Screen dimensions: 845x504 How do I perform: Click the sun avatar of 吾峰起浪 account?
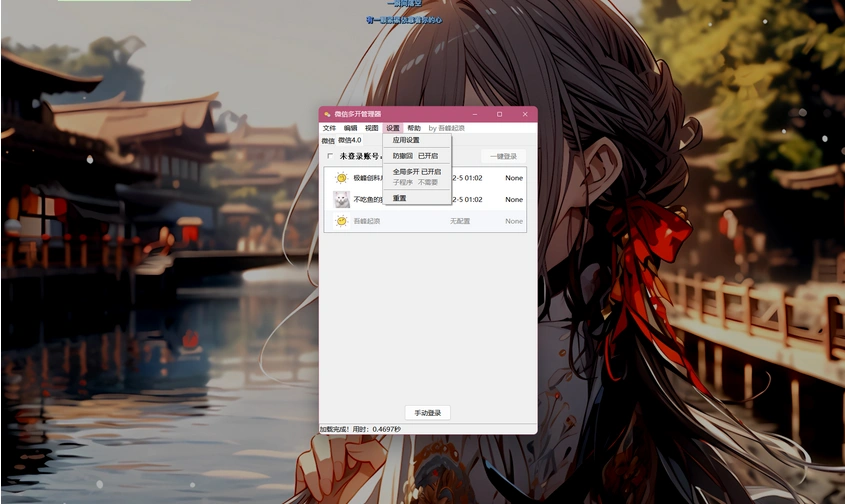341,221
